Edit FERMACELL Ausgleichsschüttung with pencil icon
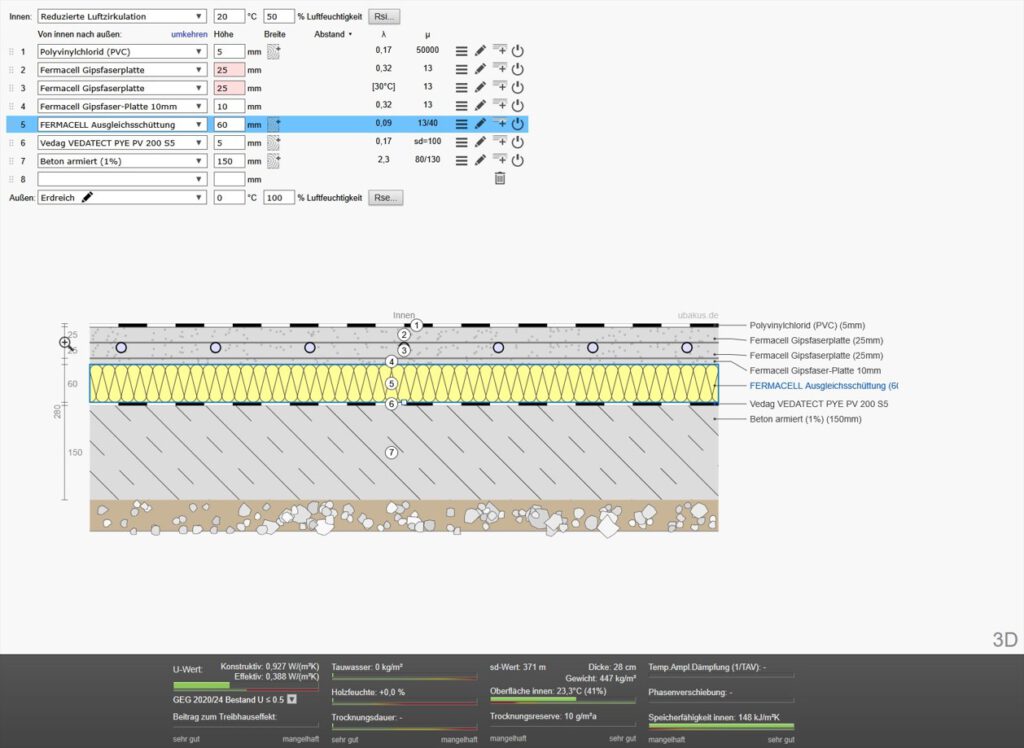1024x748 pixels. pyautogui.click(x=480, y=124)
